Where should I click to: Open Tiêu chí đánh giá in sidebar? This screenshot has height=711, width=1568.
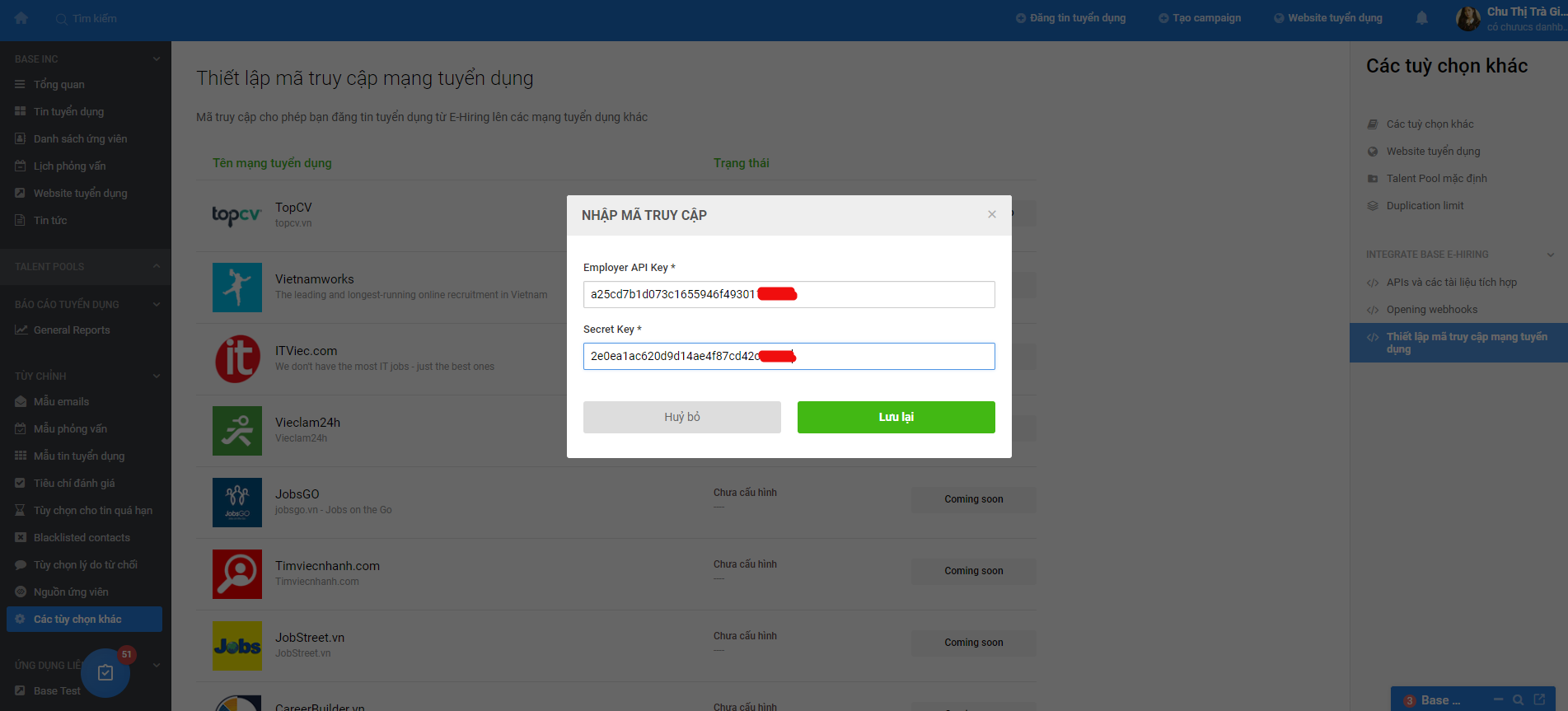pos(74,483)
